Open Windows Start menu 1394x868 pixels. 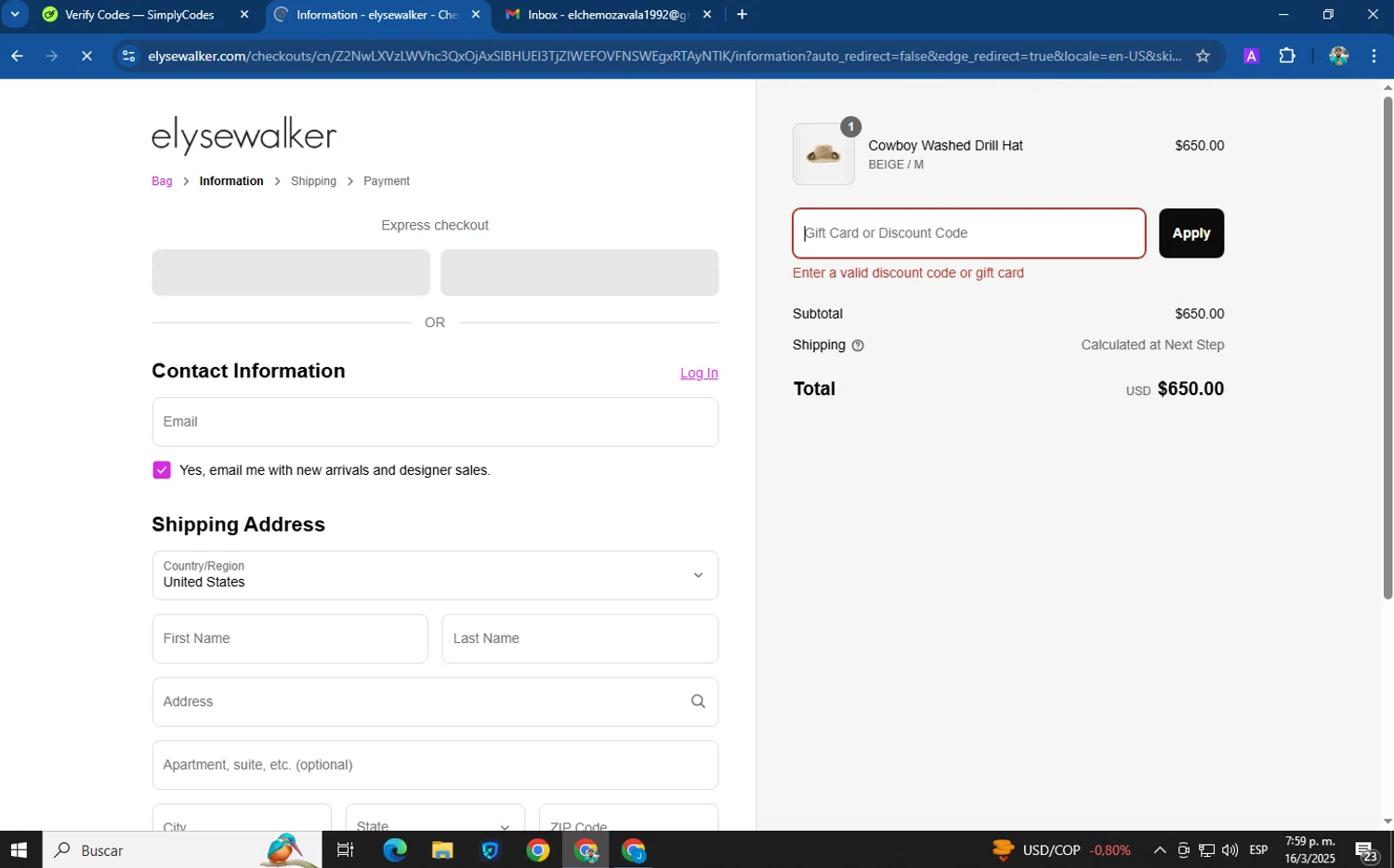click(19, 850)
